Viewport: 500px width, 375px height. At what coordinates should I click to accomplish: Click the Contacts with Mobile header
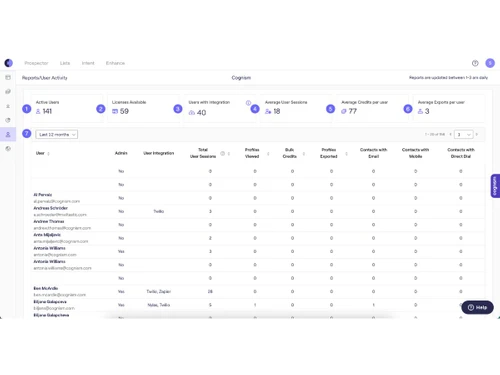[x=415, y=153]
